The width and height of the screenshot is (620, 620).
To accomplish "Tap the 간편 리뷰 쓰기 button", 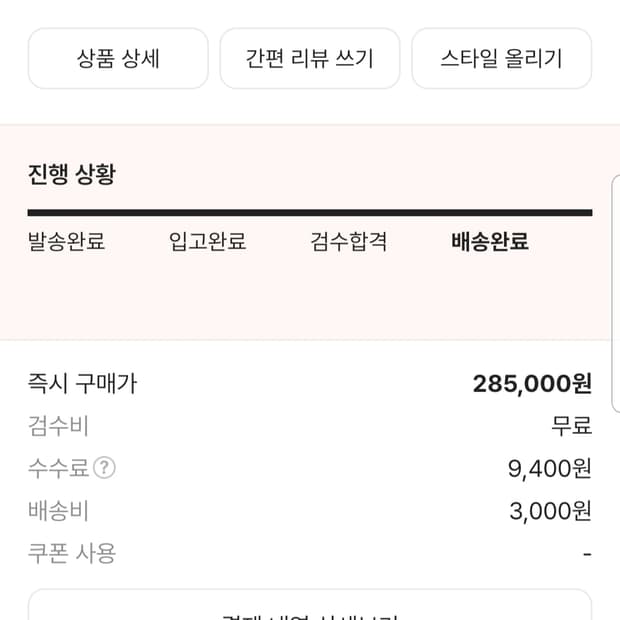I will 310,58.
